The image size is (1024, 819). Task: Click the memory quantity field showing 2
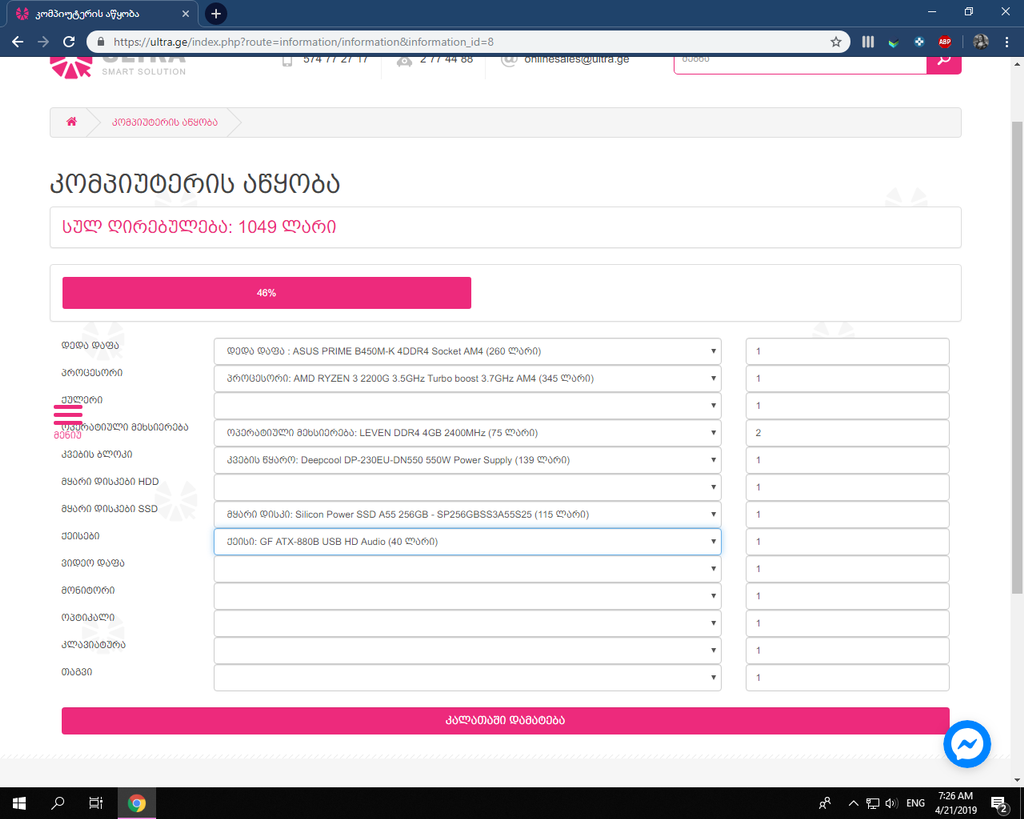(847, 433)
